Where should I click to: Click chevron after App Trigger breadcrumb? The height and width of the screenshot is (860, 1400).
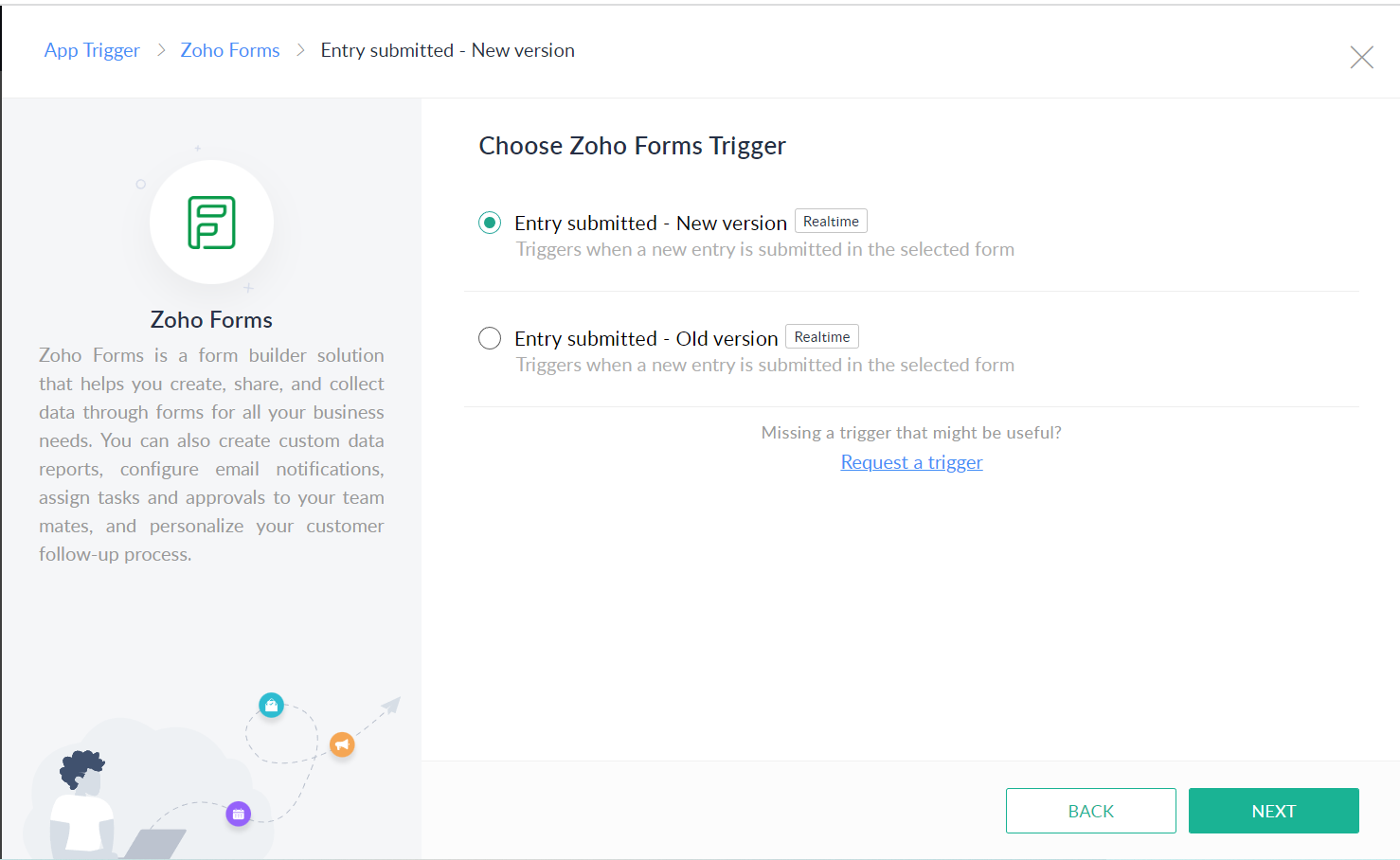pos(161,50)
